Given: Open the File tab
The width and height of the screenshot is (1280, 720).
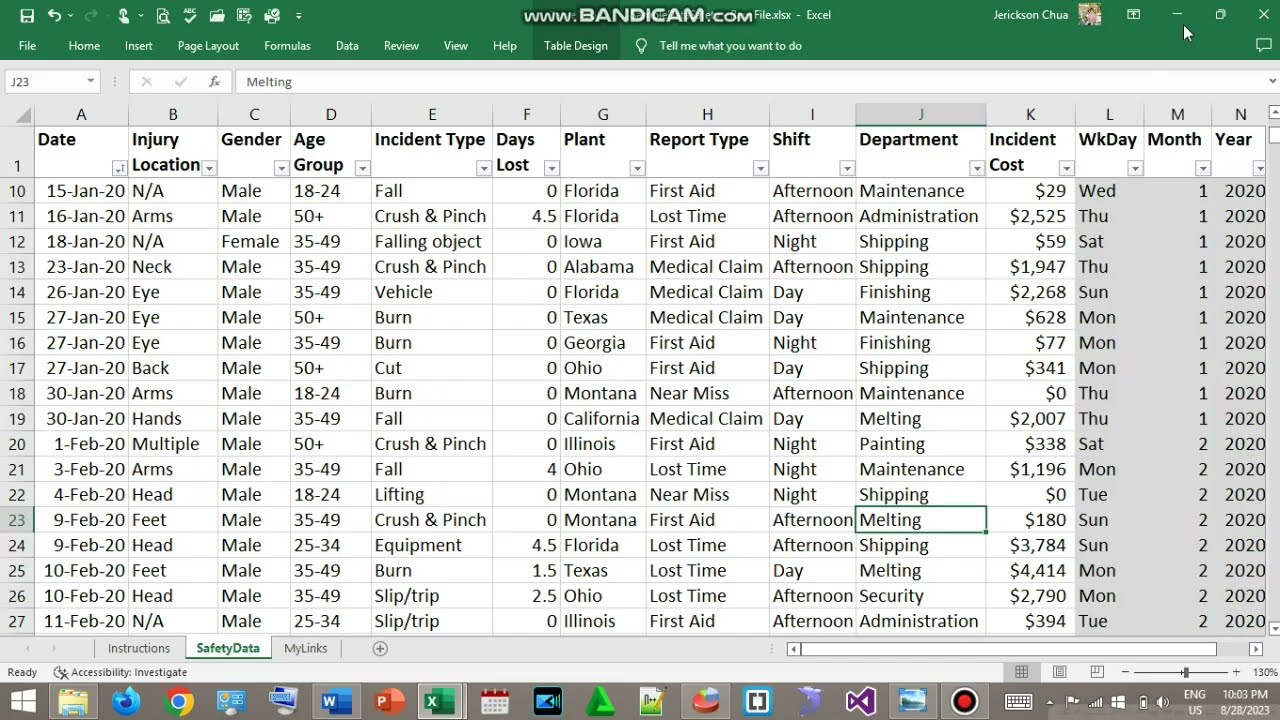Looking at the screenshot, I should click(x=27, y=46).
